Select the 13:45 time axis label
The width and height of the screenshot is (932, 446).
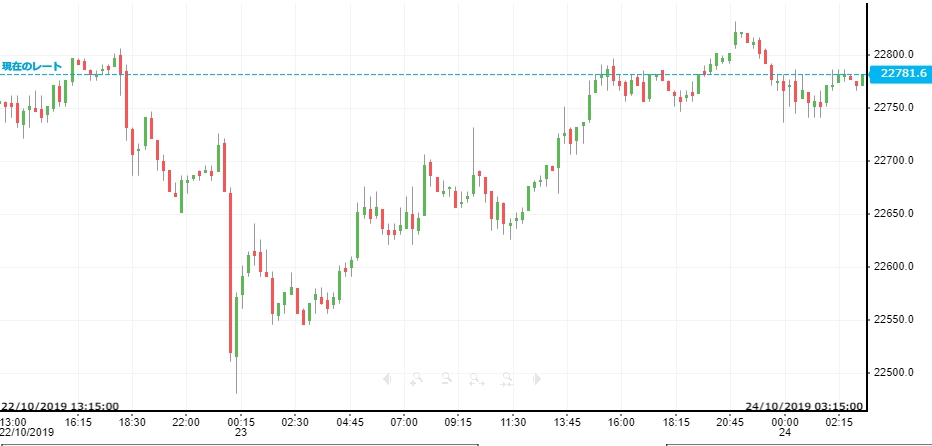coord(568,422)
